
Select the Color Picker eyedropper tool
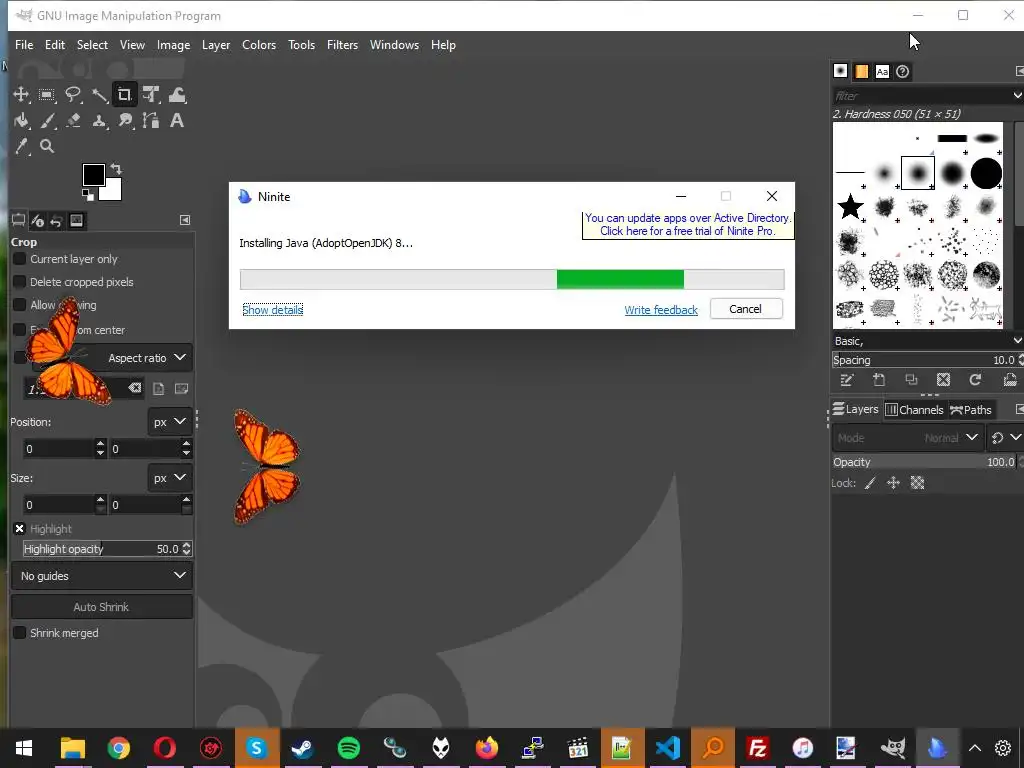[21, 146]
